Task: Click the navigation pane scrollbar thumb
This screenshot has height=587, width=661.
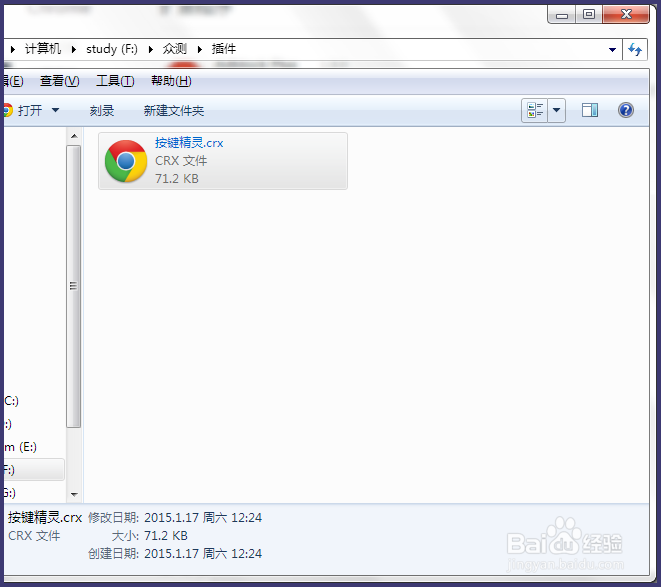Action: [x=74, y=286]
